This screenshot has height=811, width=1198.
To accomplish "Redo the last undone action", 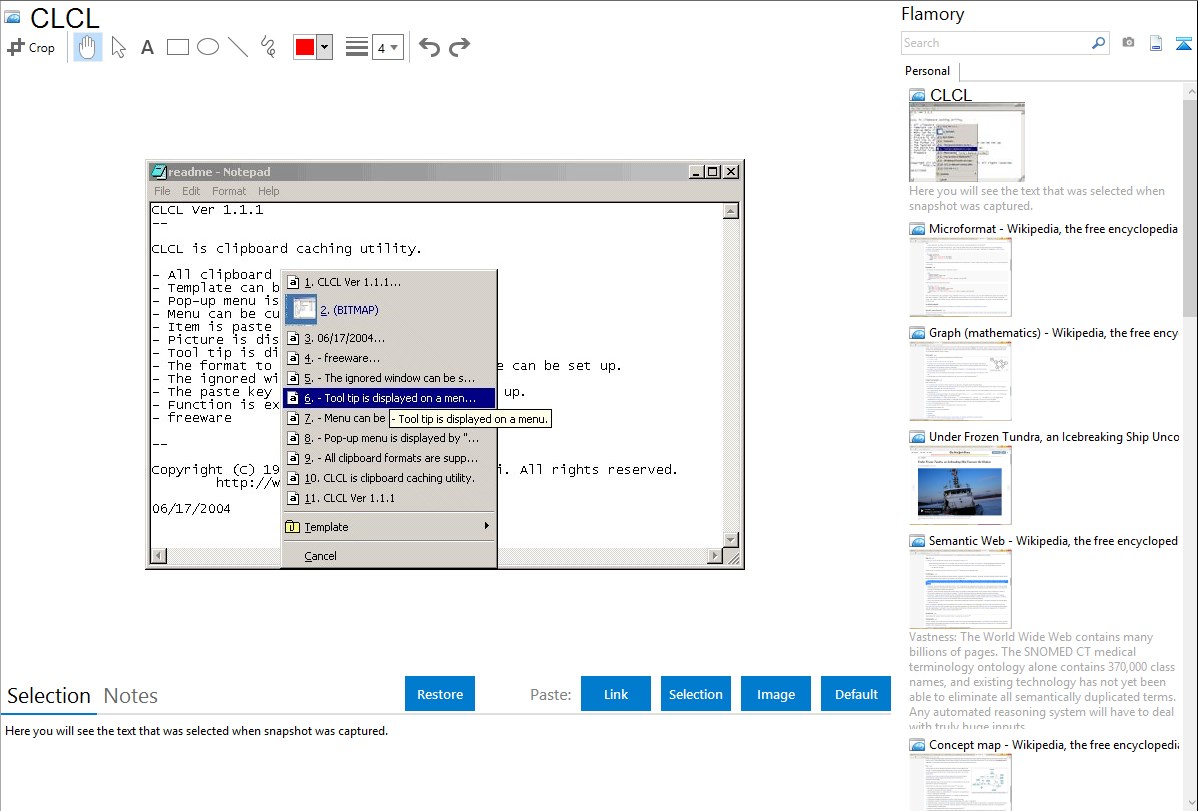I will (x=459, y=47).
